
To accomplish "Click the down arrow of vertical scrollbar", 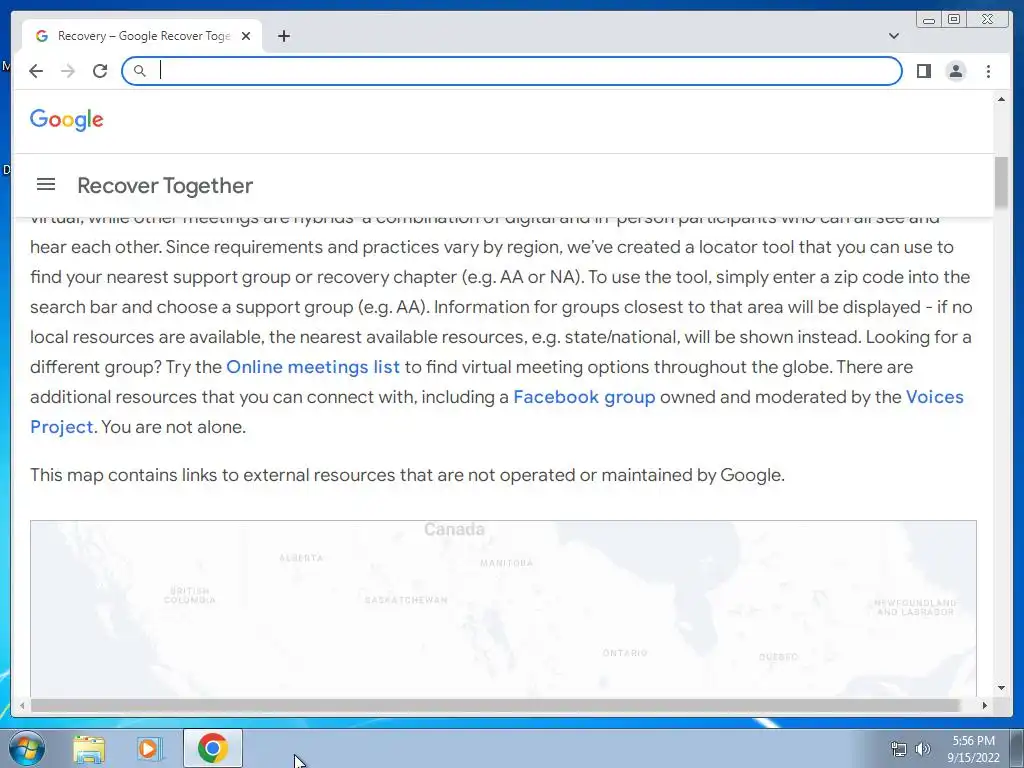I will 1001,688.
